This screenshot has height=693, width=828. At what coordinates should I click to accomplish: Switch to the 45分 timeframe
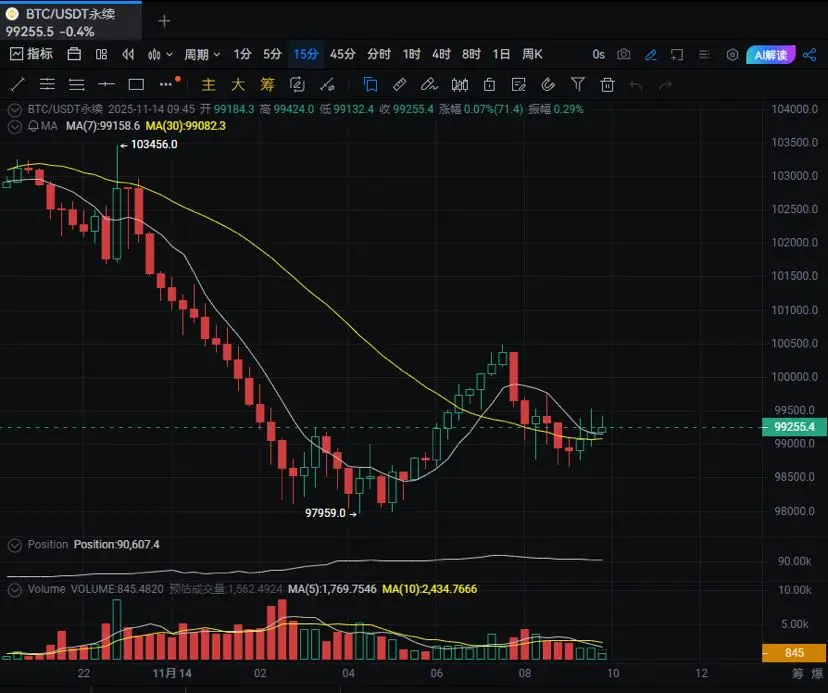(x=343, y=54)
